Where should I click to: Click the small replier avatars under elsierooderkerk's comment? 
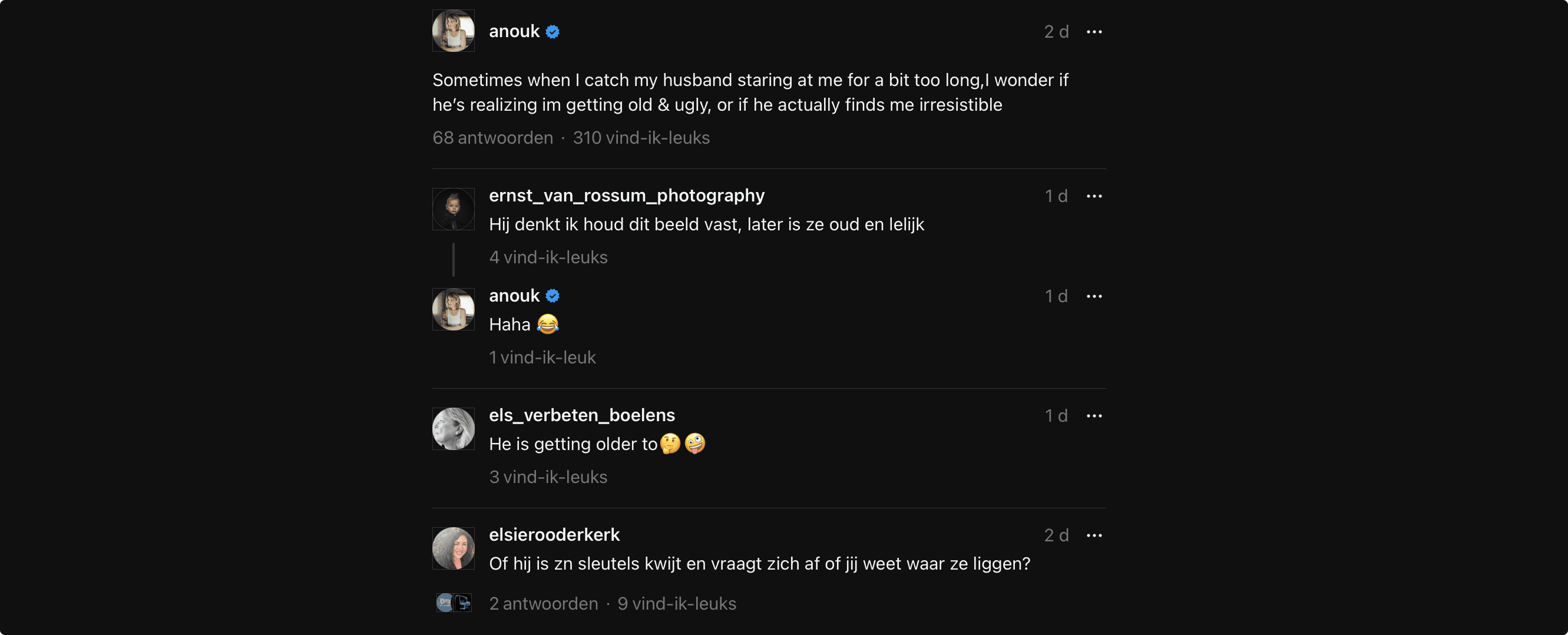pyautogui.click(x=454, y=603)
